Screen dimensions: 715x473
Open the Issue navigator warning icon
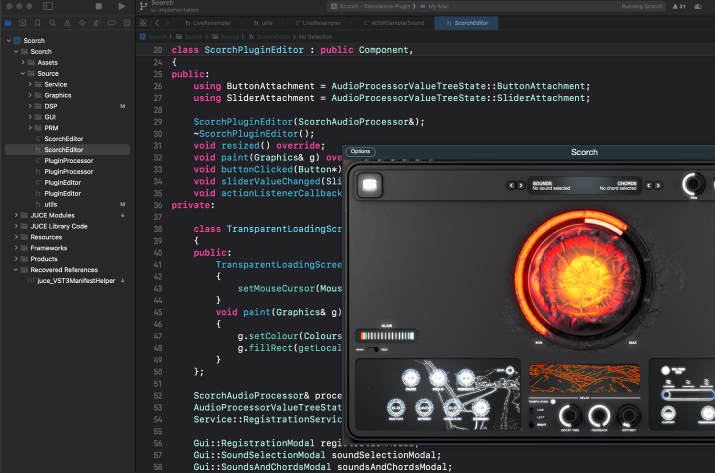66,21
